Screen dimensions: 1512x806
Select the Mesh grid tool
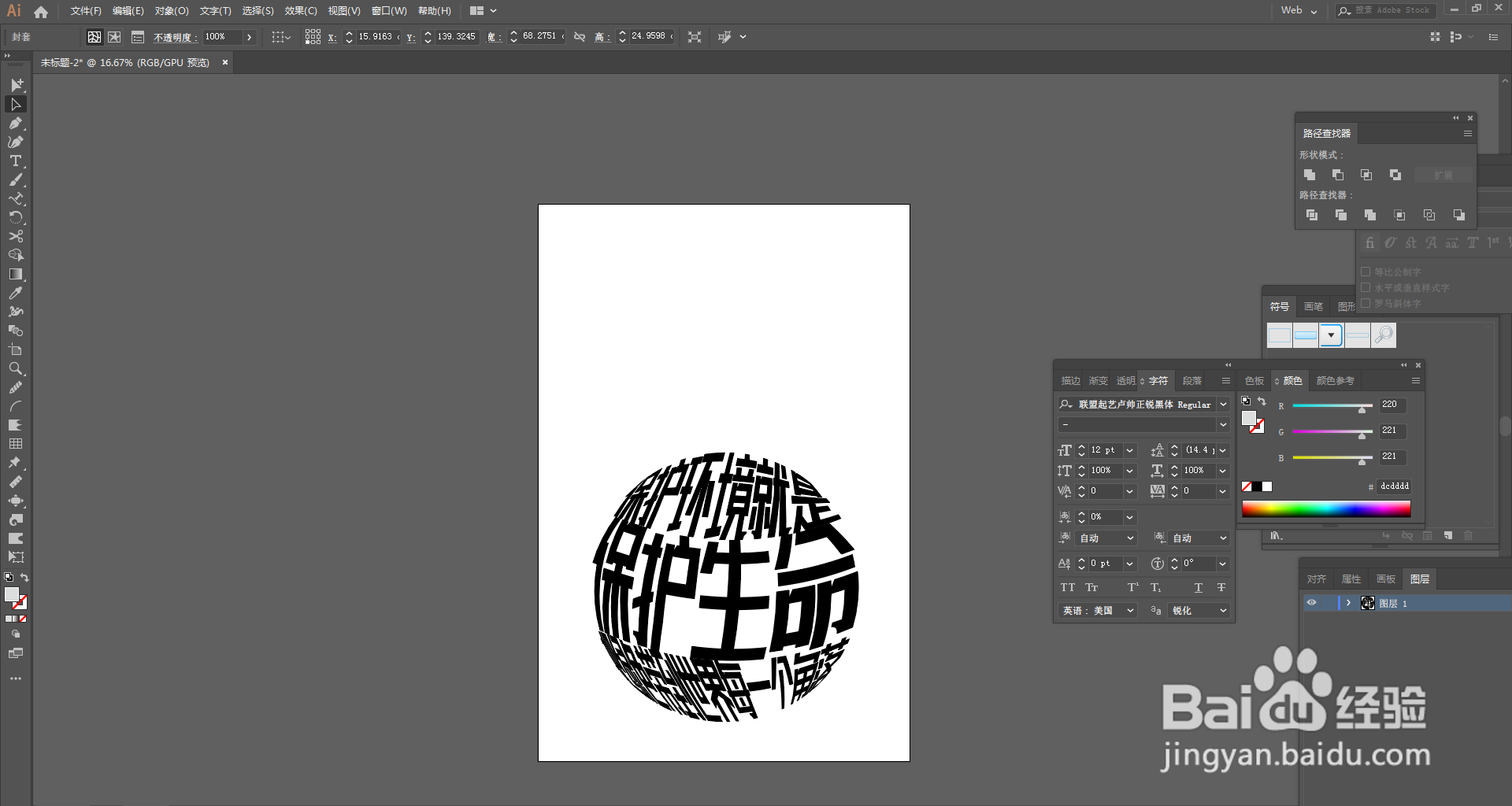[x=16, y=444]
